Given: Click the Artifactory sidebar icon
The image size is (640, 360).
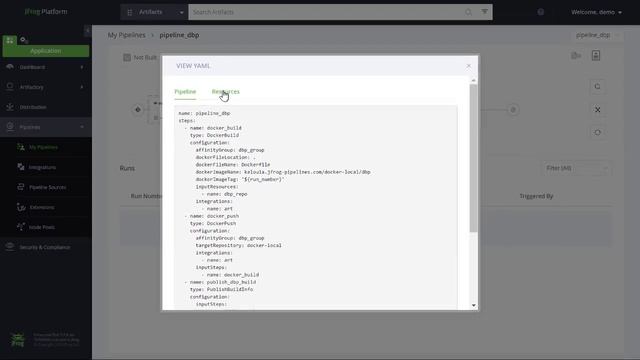Looking at the screenshot, I should (10, 87).
